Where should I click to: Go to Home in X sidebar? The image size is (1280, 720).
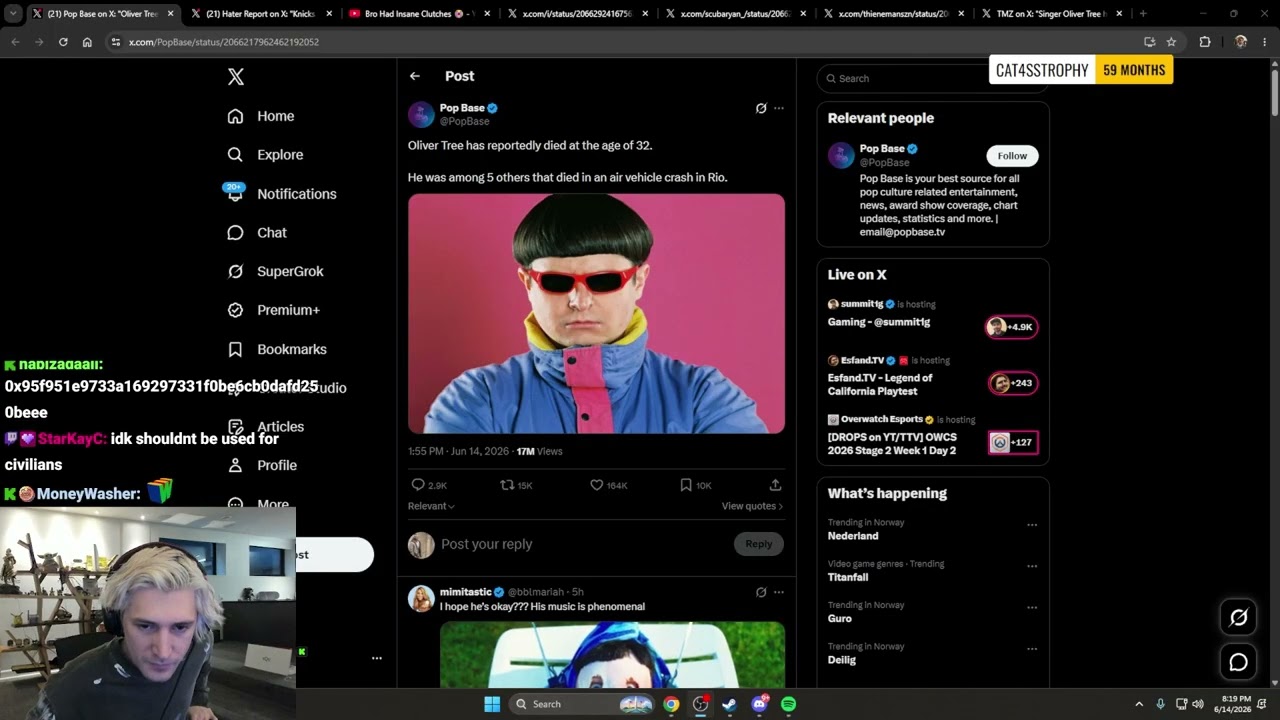point(261,116)
